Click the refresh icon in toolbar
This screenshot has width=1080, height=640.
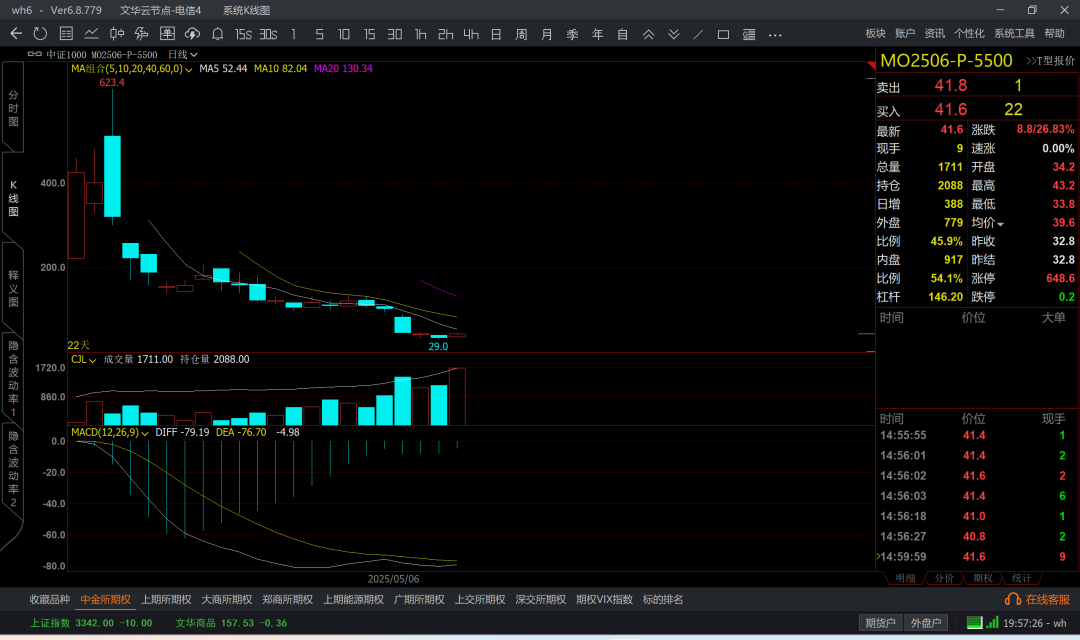[x=41, y=34]
